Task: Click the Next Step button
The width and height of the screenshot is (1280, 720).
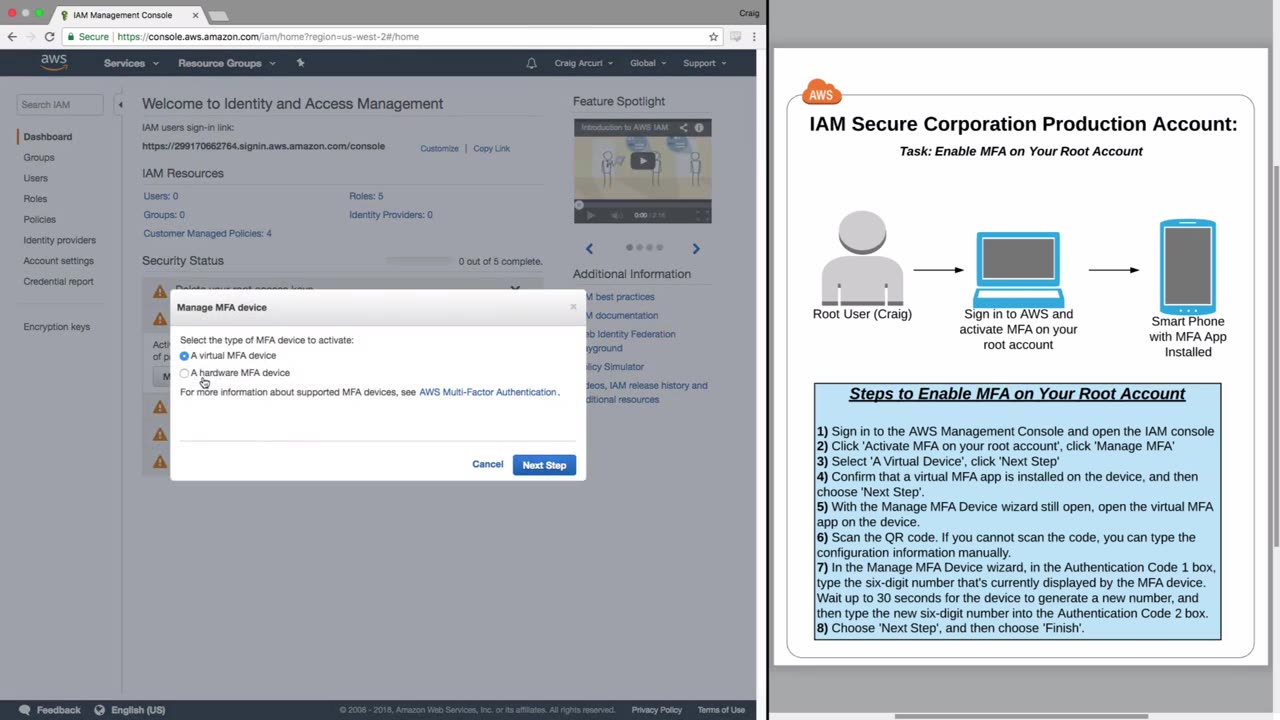Action: point(544,465)
